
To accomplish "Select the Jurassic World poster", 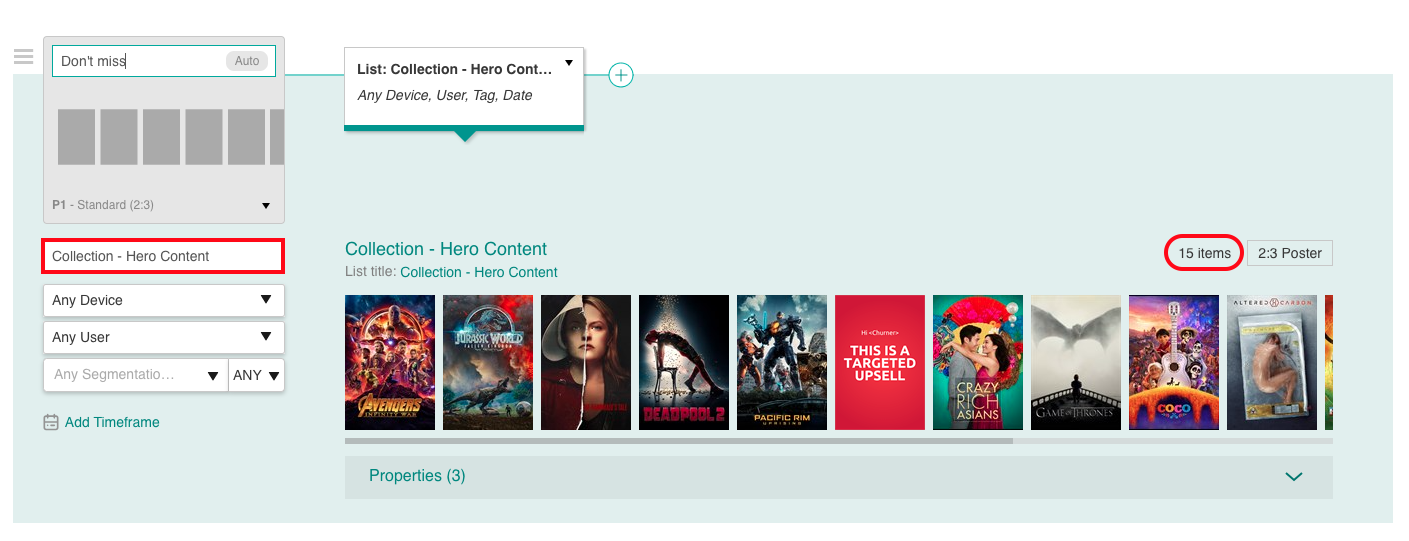I will click(x=488, y=362).
